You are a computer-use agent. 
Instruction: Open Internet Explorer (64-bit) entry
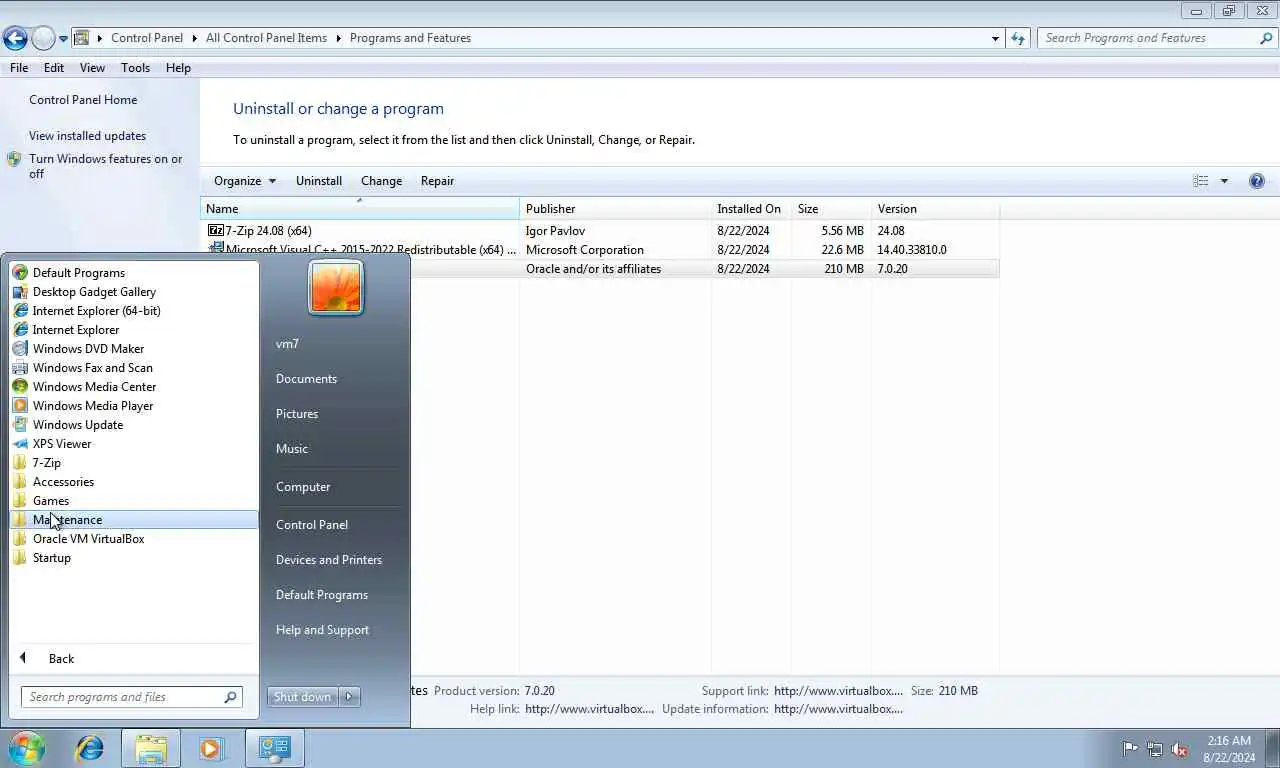point(96,310)
